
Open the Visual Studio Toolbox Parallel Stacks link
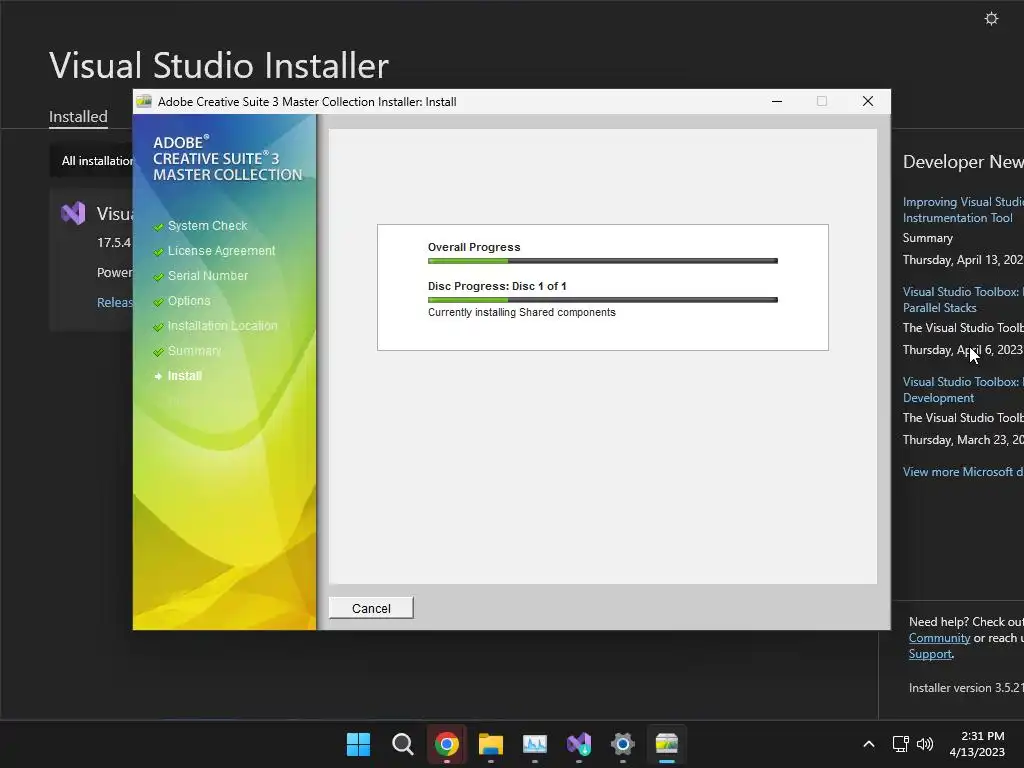963,300
